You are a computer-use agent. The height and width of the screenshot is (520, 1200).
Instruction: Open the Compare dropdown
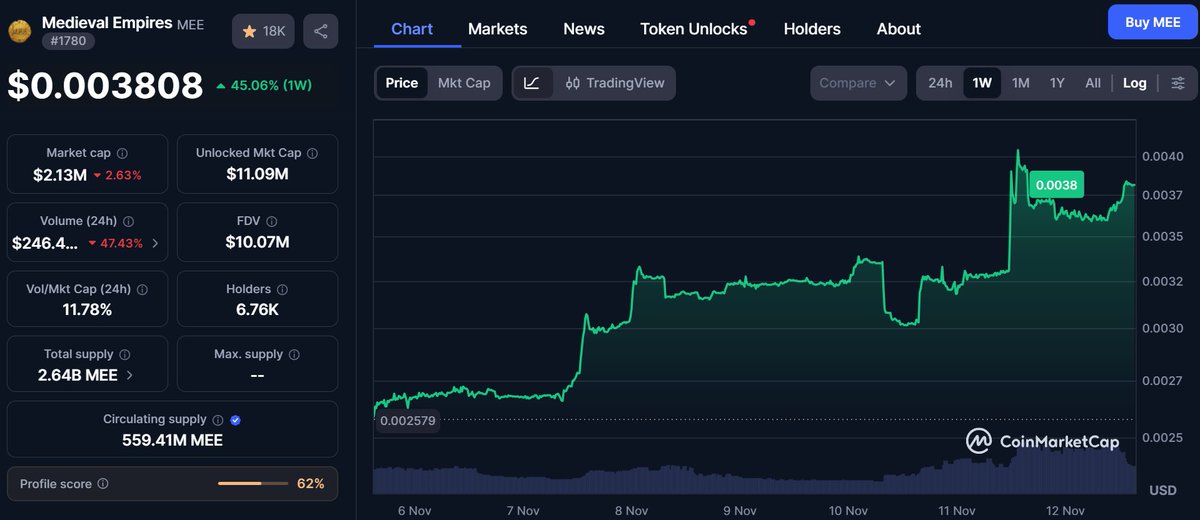pos(858,83)
